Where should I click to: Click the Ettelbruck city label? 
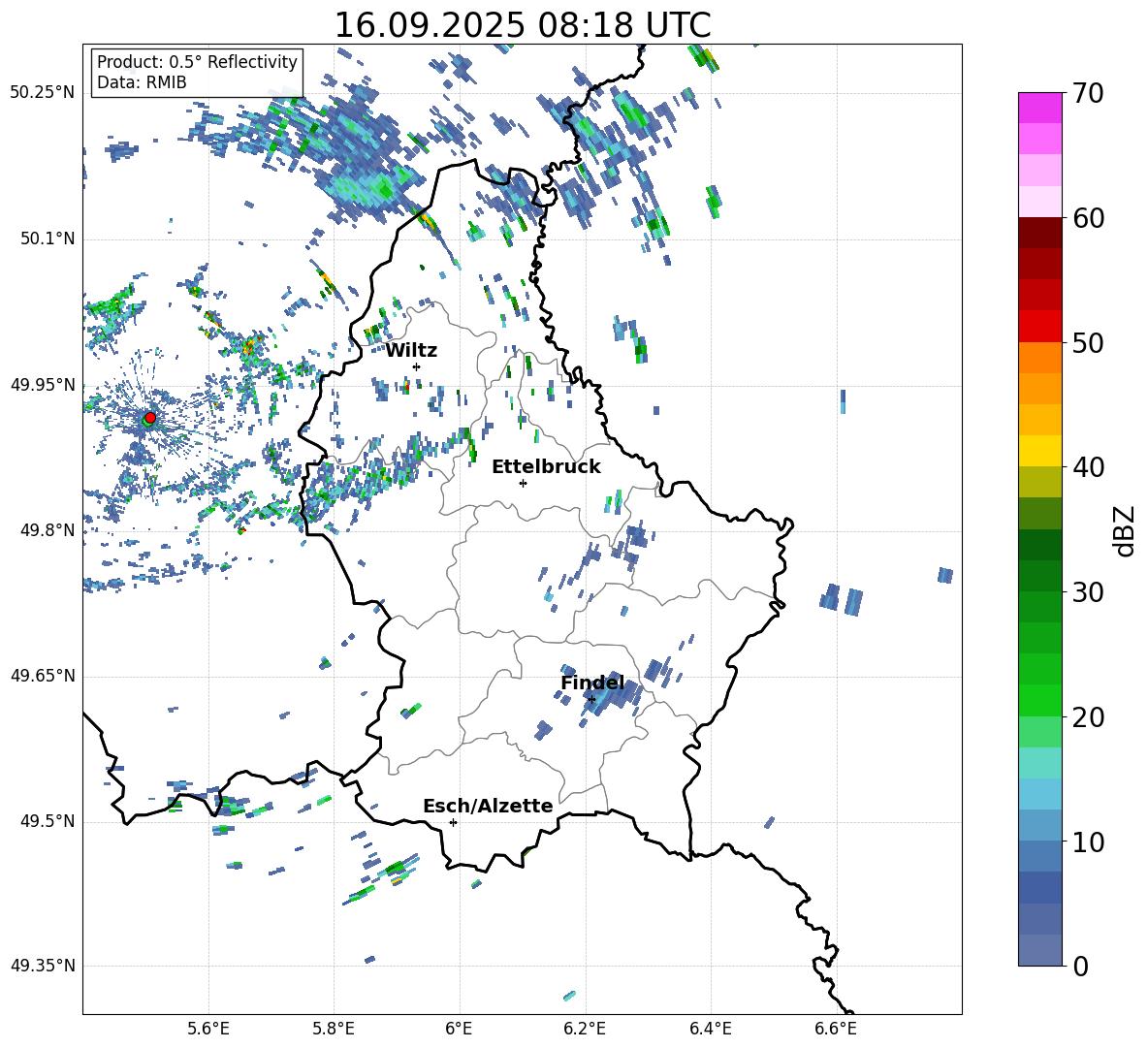546,467
